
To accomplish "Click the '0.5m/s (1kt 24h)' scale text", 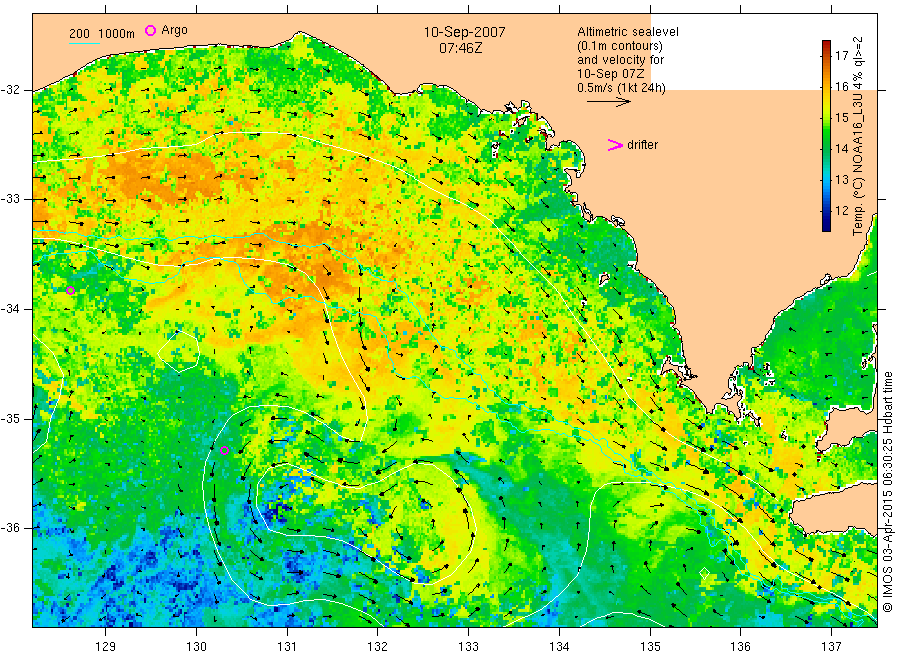I will pos(622,88).
